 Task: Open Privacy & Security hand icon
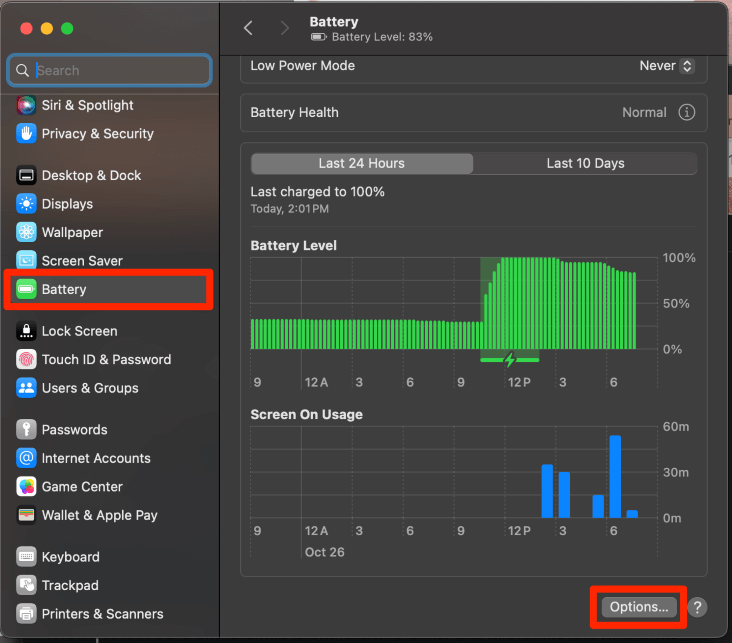point(26,133)
